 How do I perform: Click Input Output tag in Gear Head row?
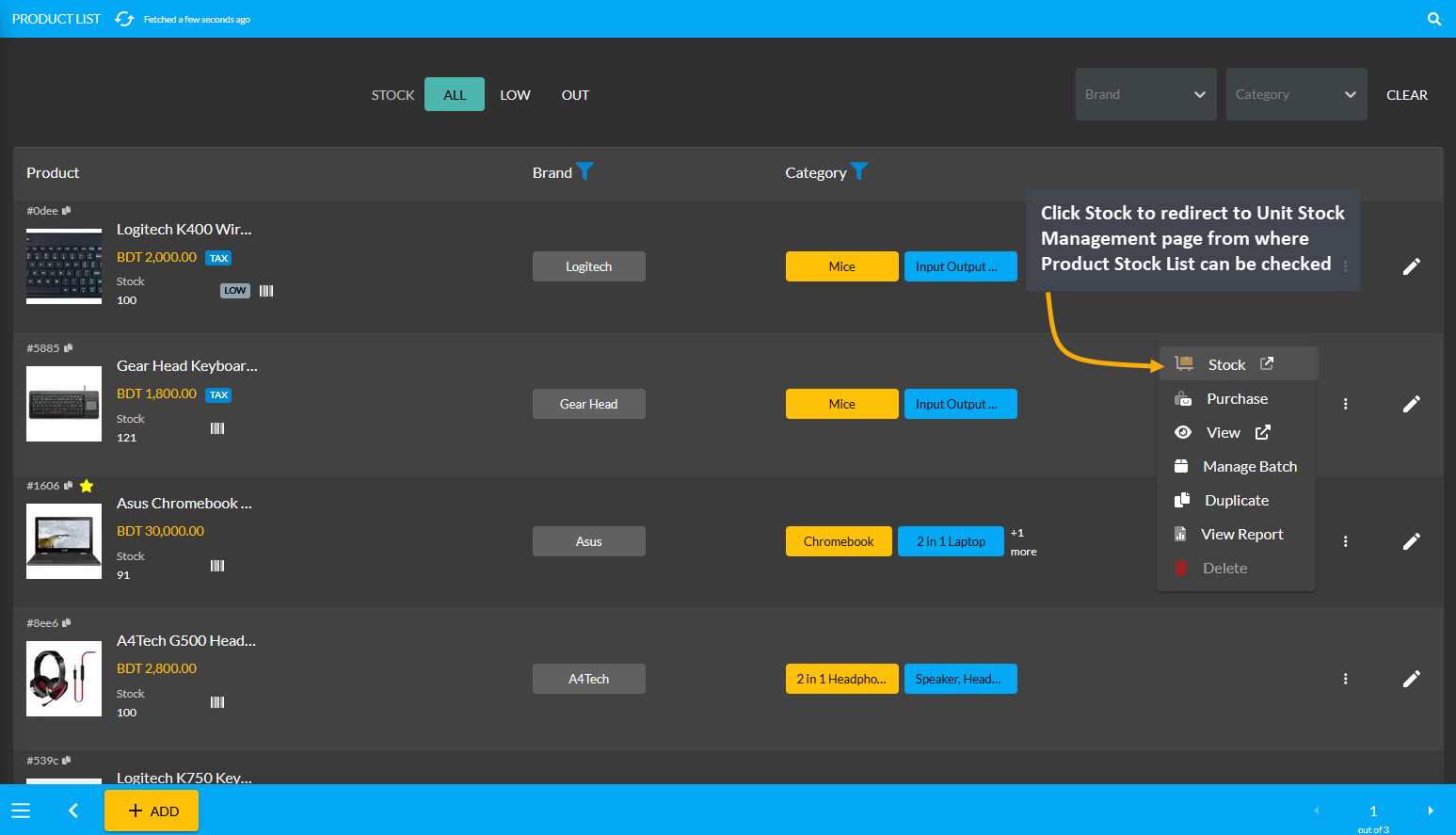(x=961, y=404)
